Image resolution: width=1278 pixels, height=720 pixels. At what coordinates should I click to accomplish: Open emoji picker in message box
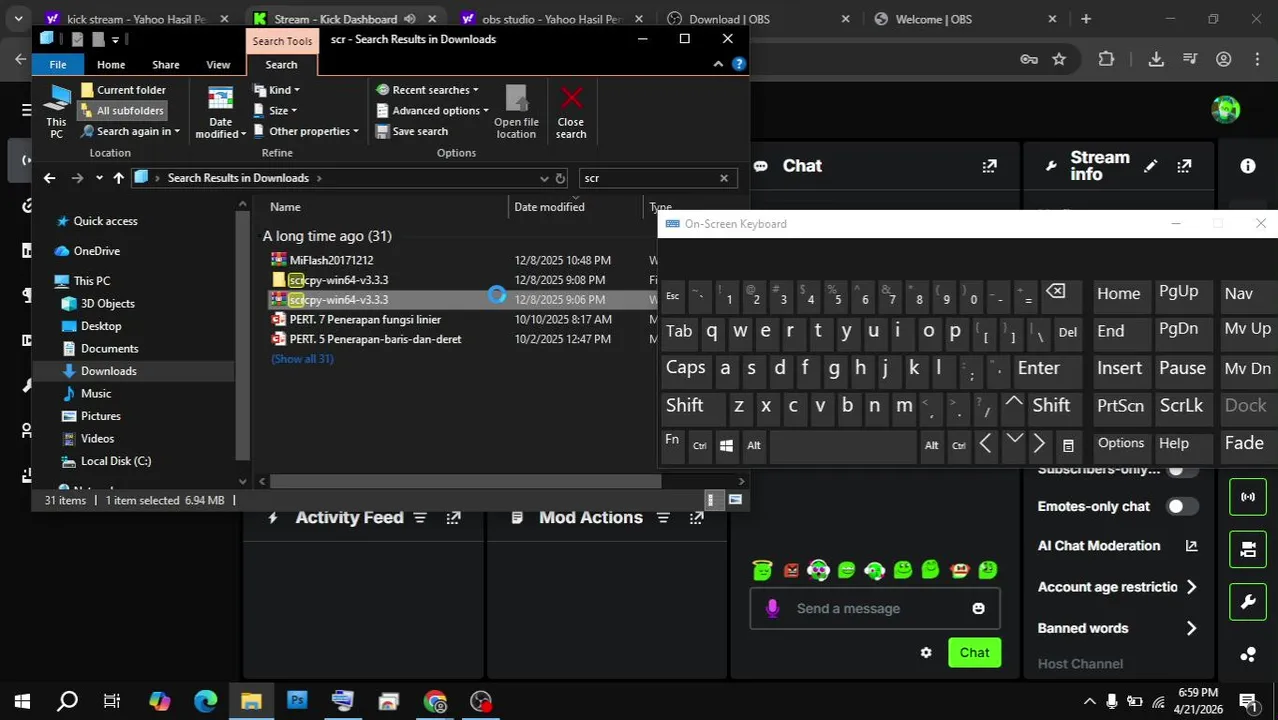click(x=978, y=608)
